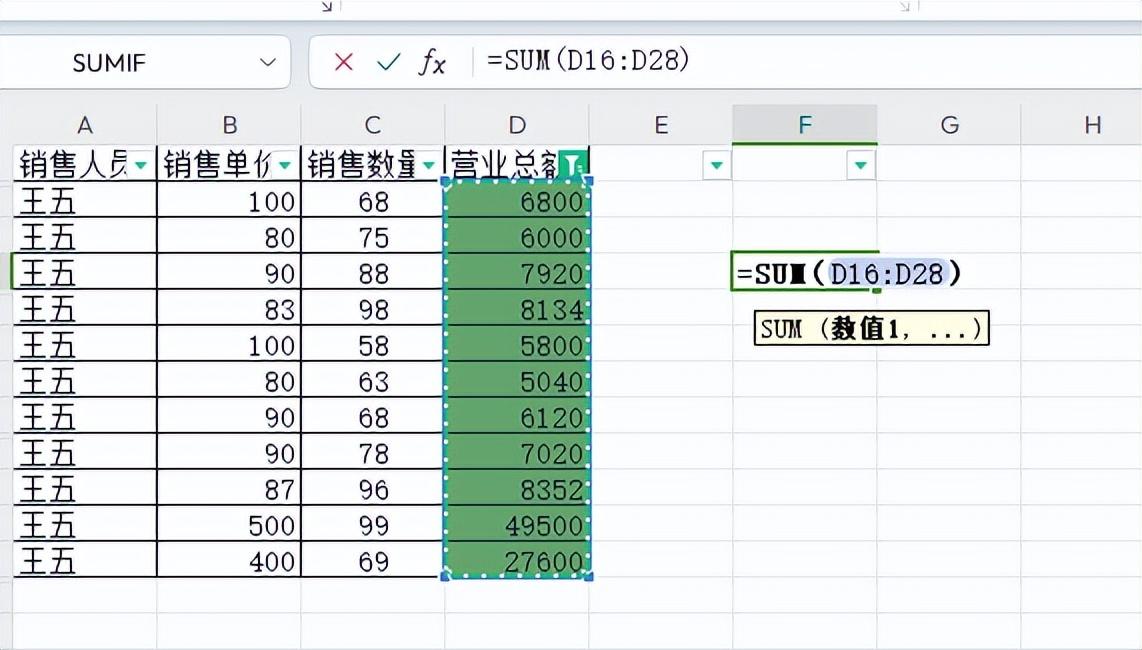Select quantity cell showing 69
Image resolution: width=1142 pixels, height=650 pixels.
pyautogui.click(x=373, y=560)
